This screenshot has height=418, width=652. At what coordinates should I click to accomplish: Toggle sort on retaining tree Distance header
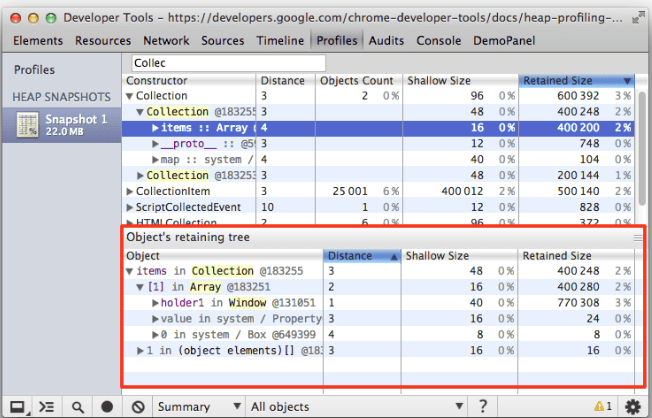[x=362, y=256]
